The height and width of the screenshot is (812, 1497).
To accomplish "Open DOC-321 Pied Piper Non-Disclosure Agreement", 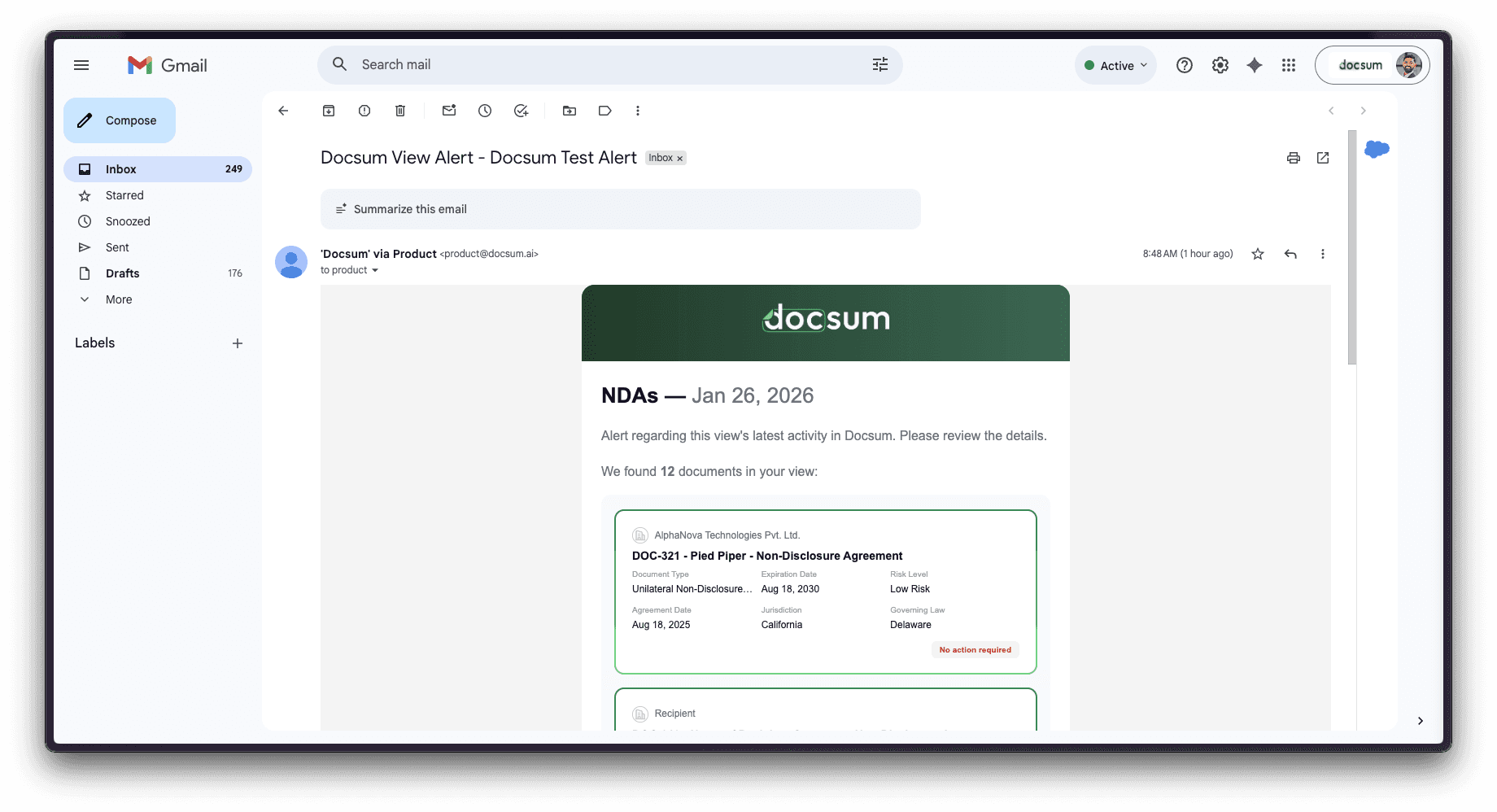I will pos(767,556).
